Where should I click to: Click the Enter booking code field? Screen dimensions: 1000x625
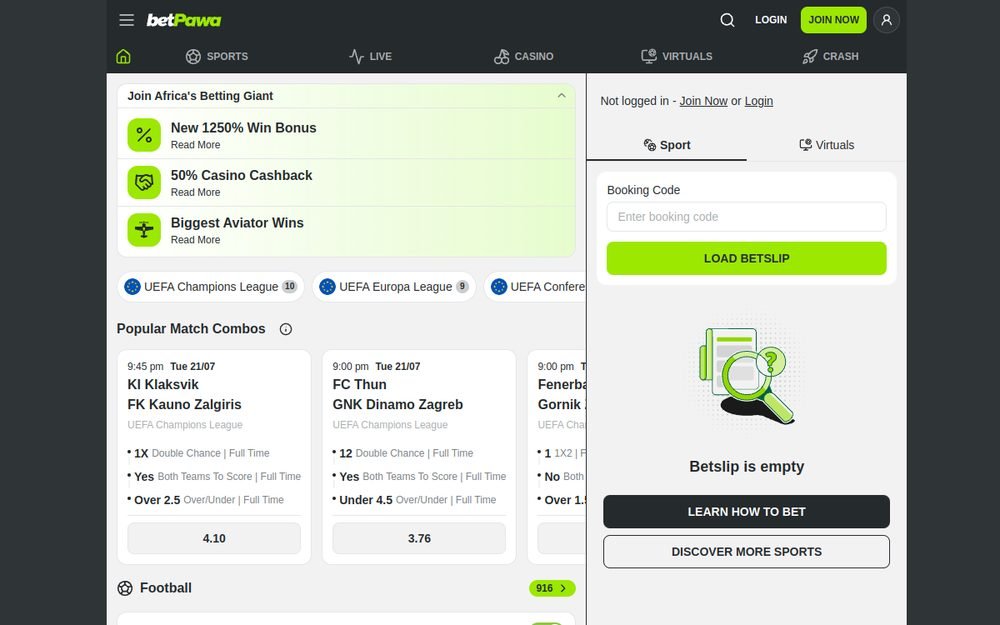[746, 217]
